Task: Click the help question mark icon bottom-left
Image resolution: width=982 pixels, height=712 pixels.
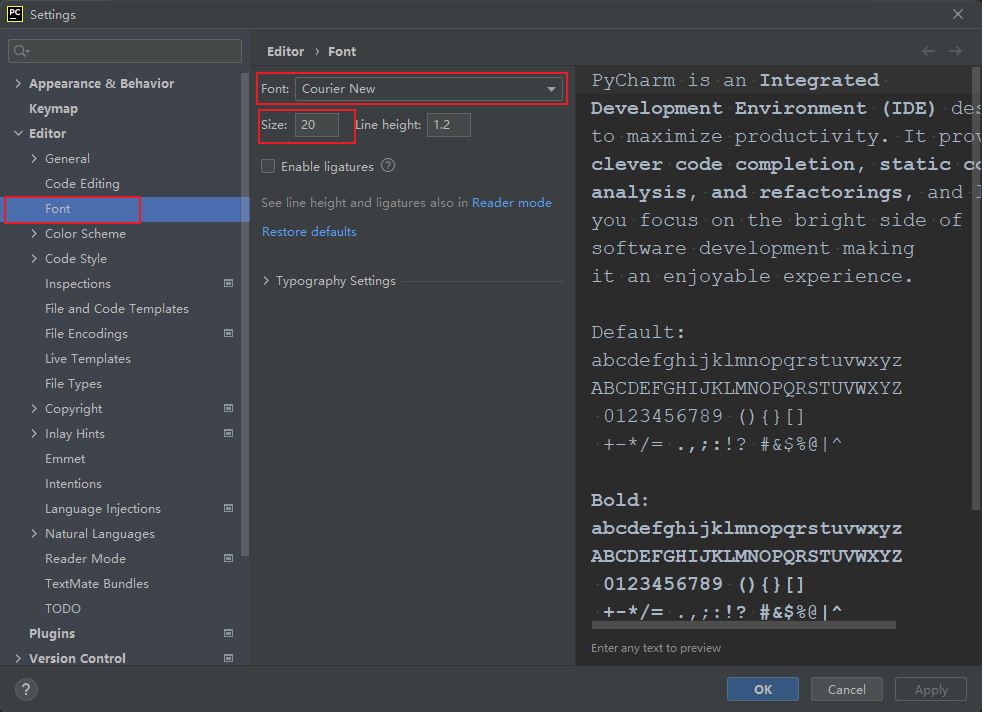Action: [26, 689]
